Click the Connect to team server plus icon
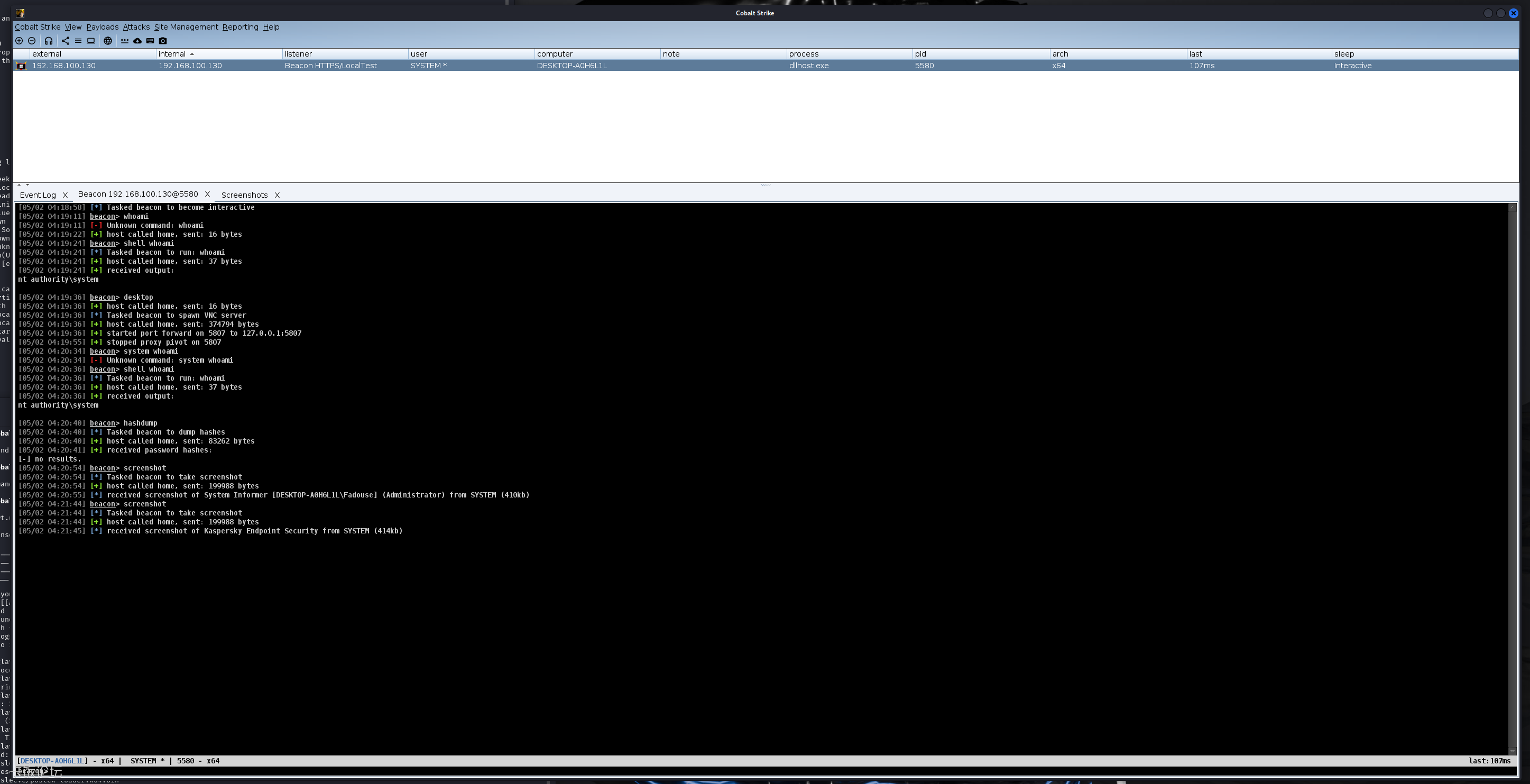 tap(19, 41)
